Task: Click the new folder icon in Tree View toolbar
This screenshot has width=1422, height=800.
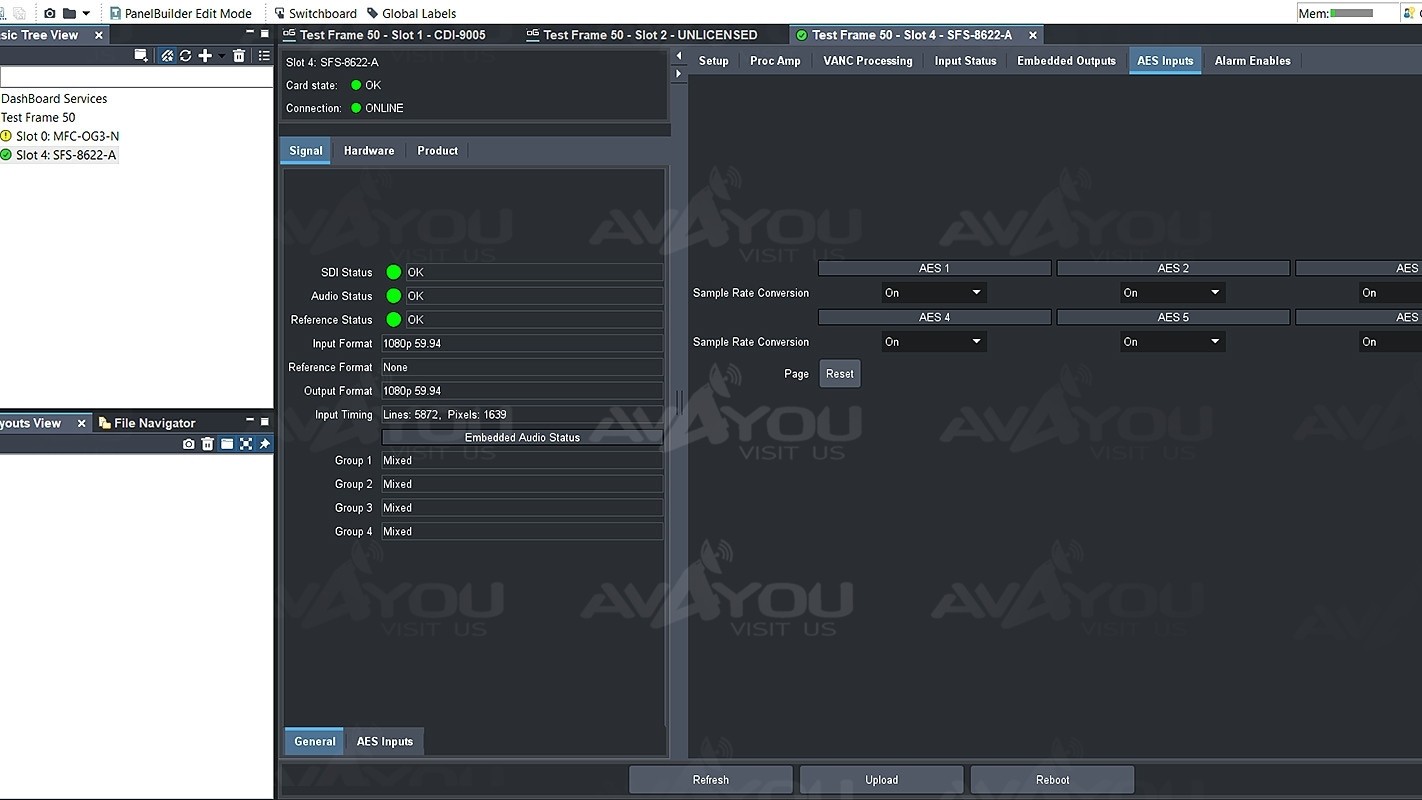Action: (x=141, y=56)
